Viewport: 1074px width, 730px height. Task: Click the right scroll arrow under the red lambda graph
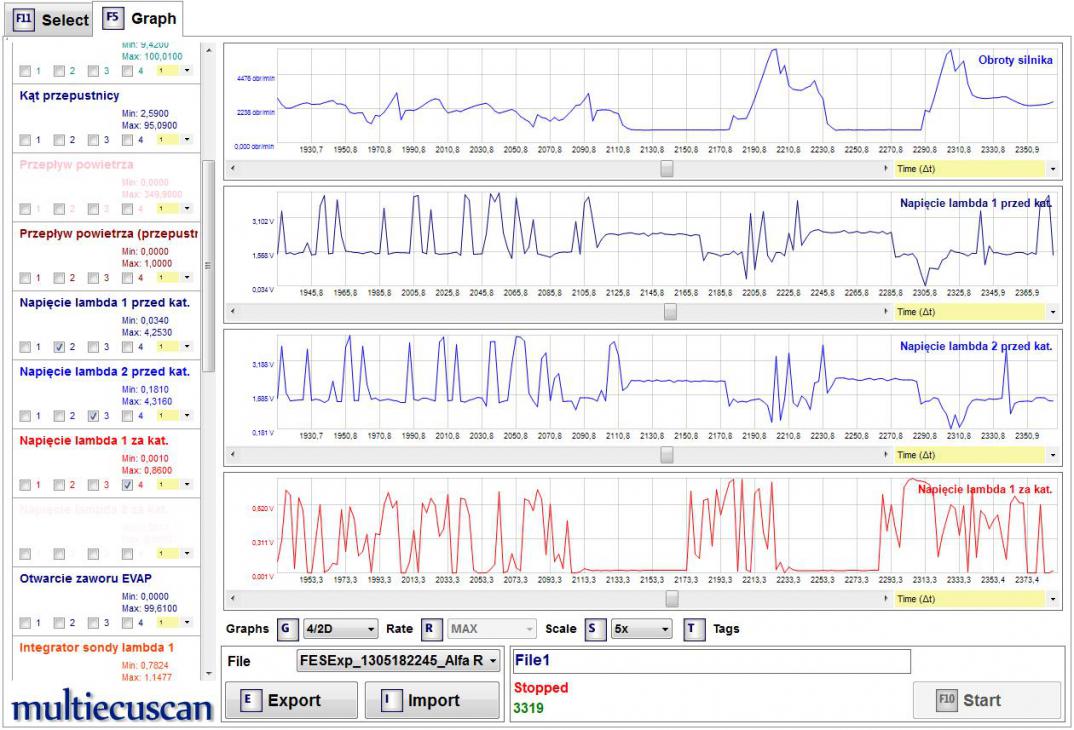click(883, 598)
